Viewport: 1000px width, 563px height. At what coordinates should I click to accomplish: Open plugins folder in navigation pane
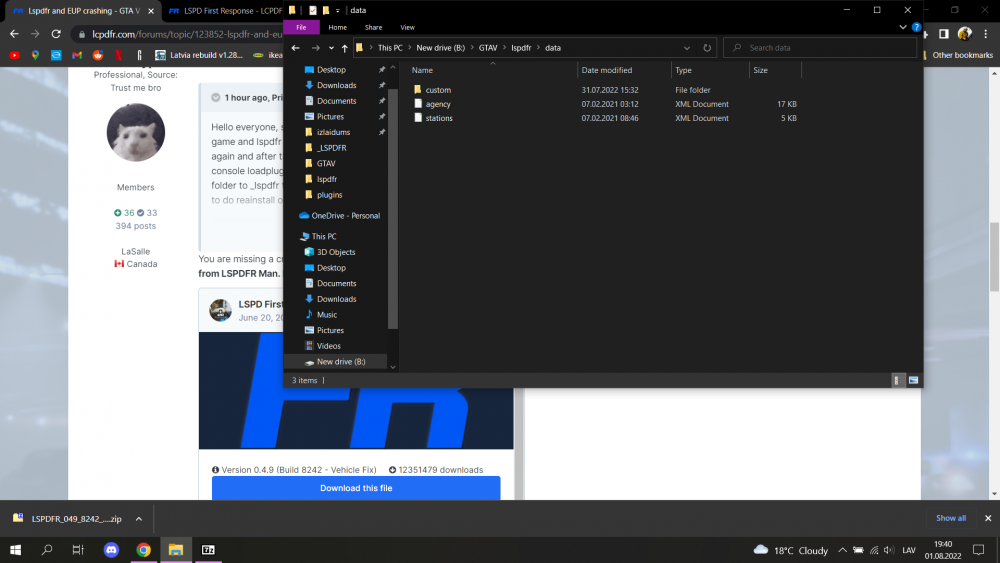329,194
